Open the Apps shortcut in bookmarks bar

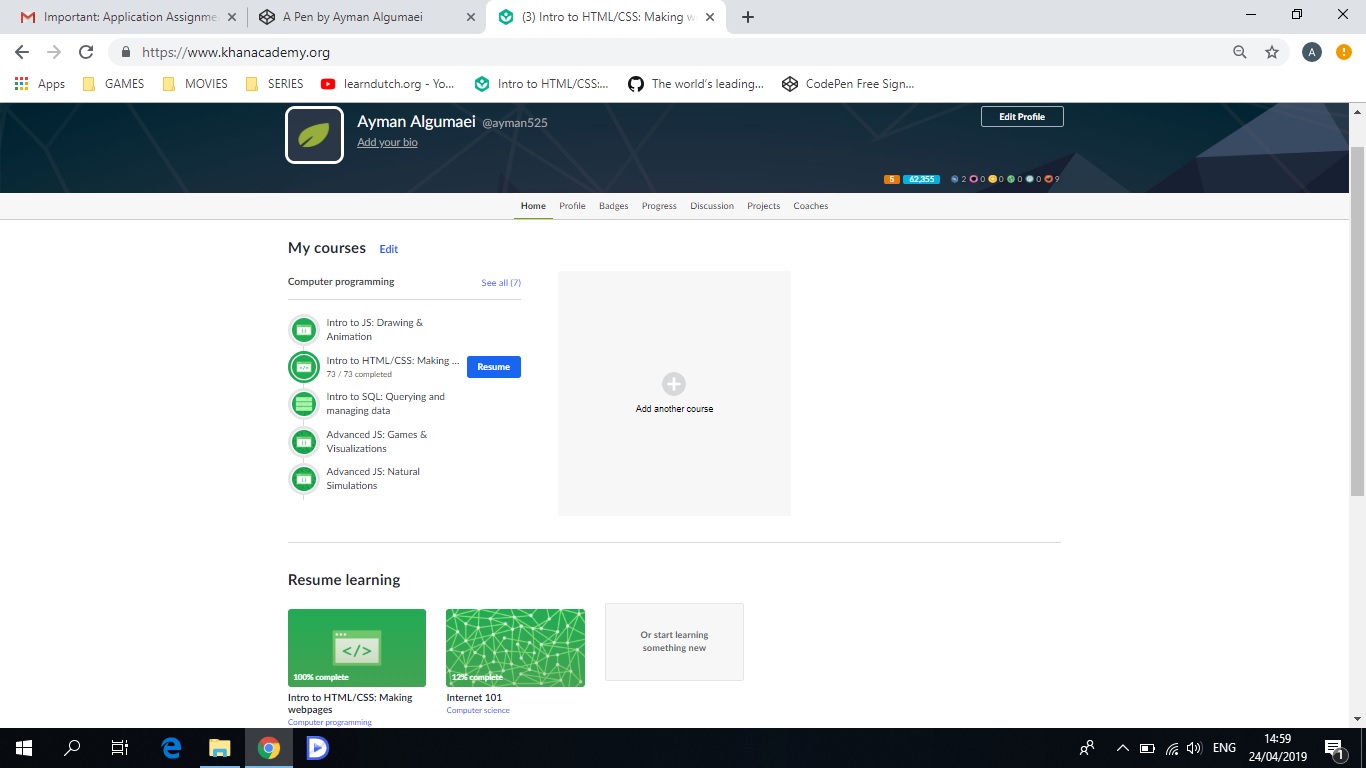40,84
